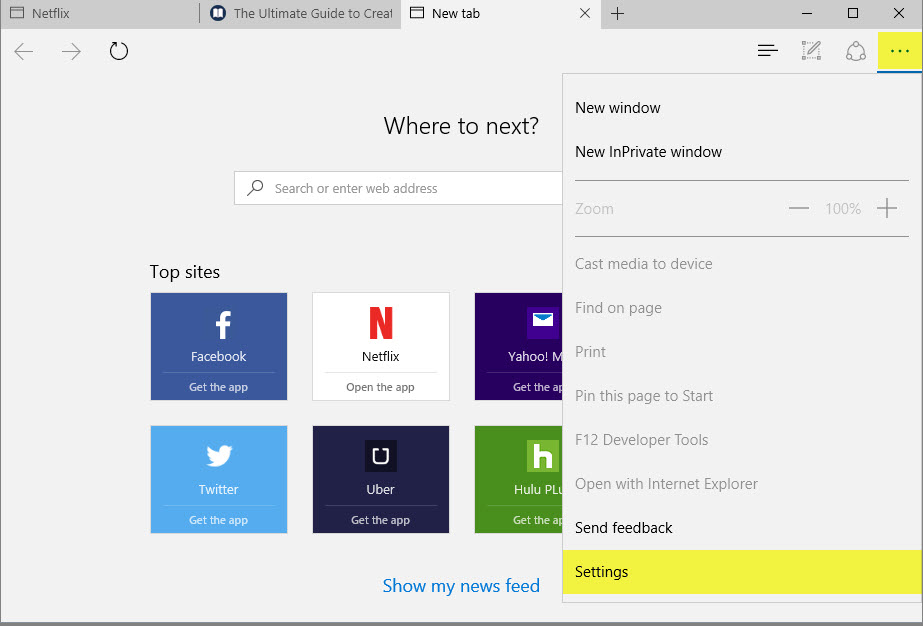Go back using the back arrow

coord(24,51)
